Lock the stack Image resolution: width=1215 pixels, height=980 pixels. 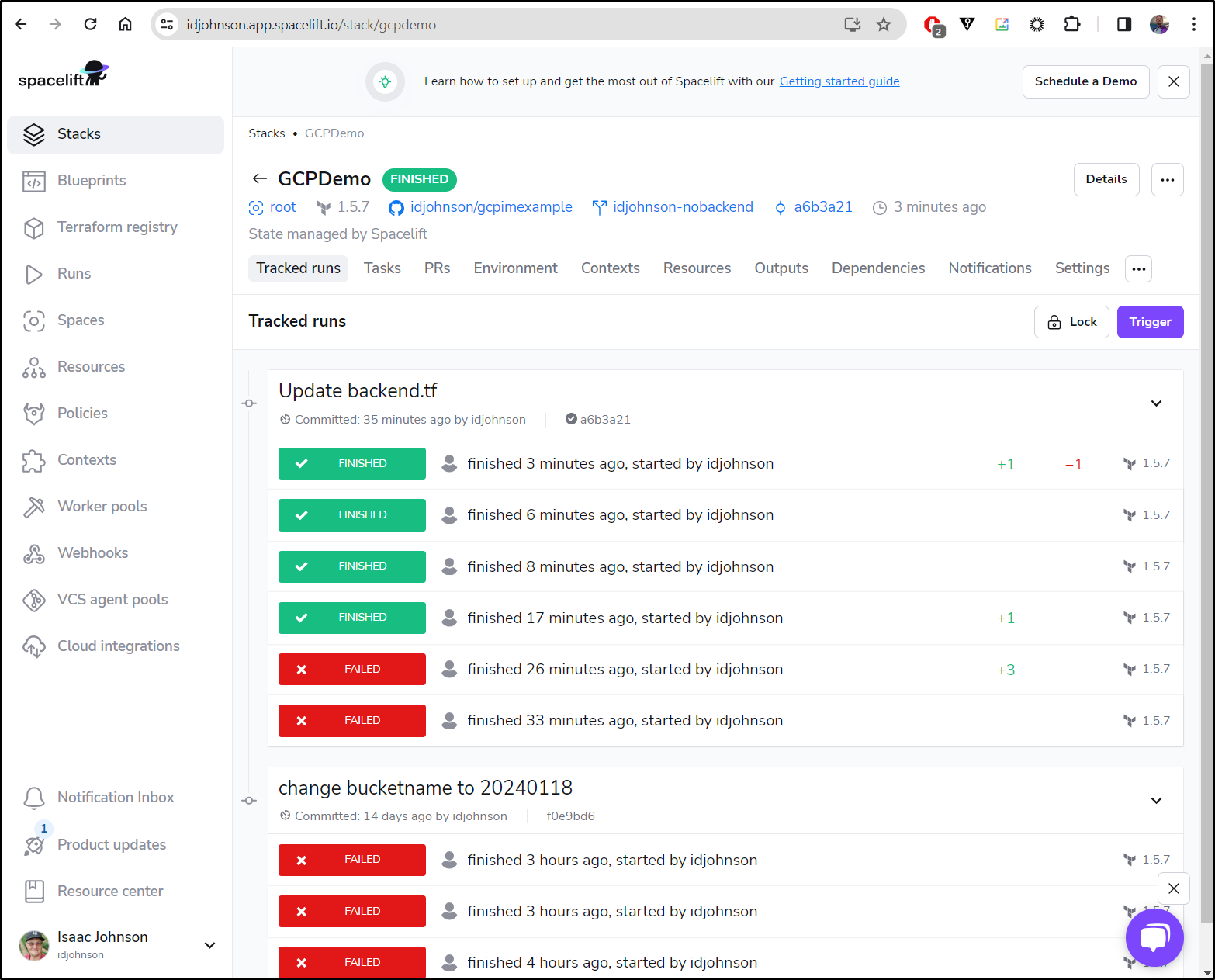[x=1071, y=322]
